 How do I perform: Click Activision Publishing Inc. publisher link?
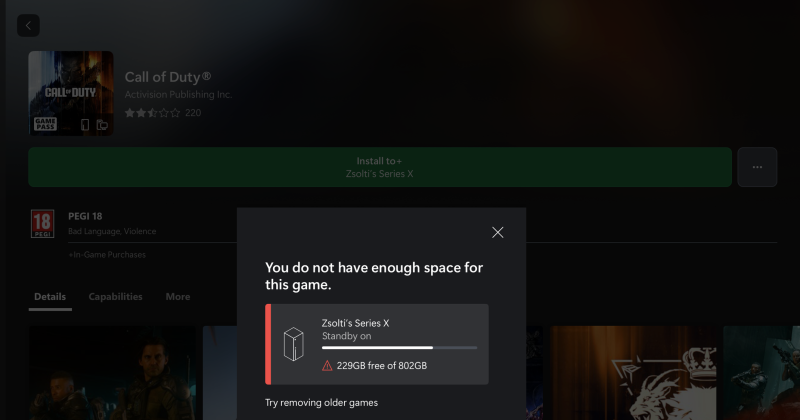(179, 94)
